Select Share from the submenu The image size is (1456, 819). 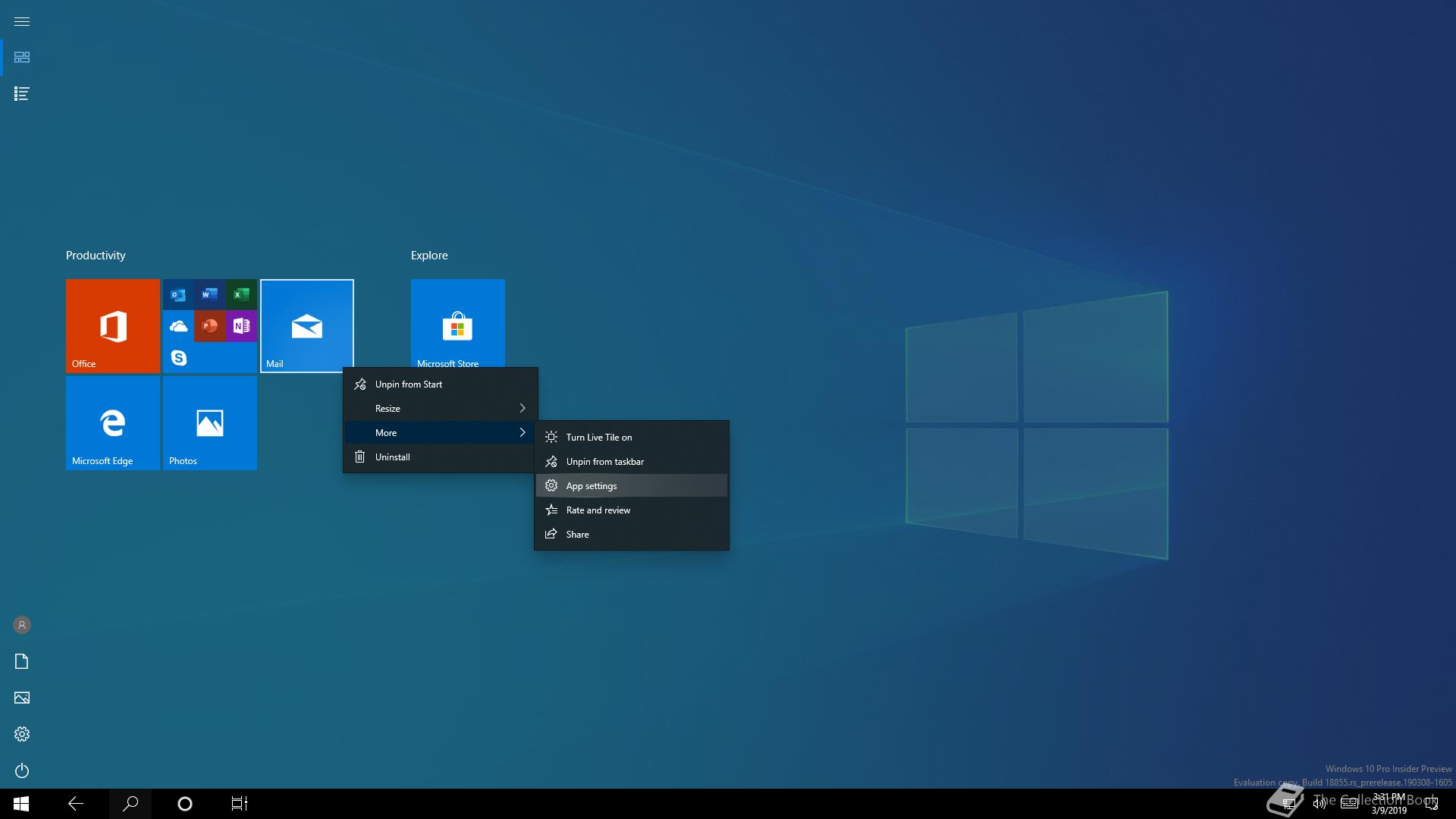[632, 535]
